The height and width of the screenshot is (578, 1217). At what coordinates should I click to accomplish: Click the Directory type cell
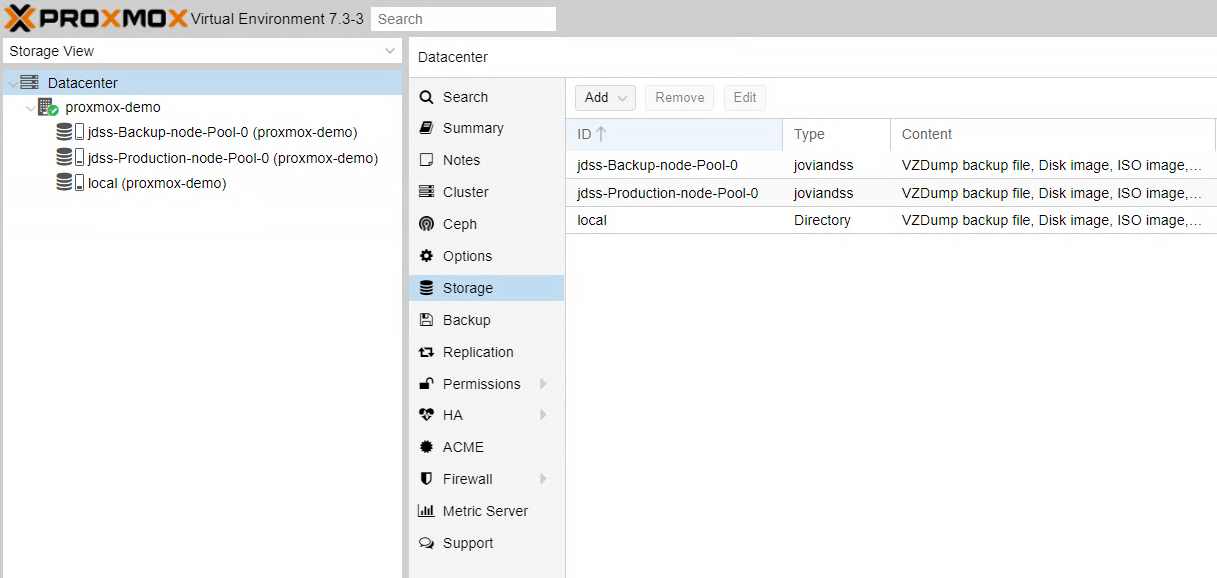click(822, 220)
